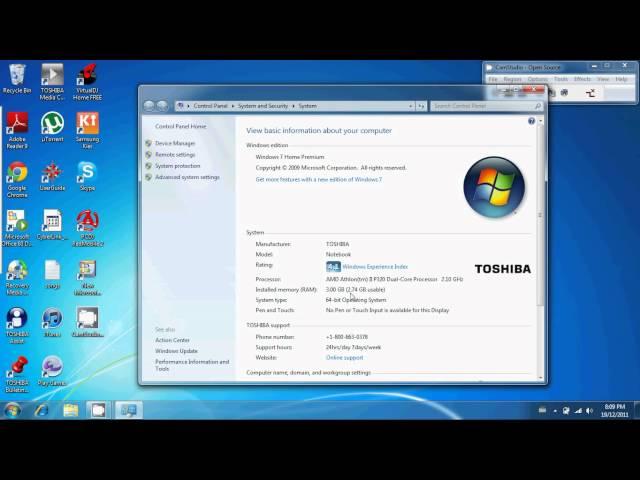The image size is (640, 480).
Task: Click the System window vertical scrollbar
Action: pos(540,214)
